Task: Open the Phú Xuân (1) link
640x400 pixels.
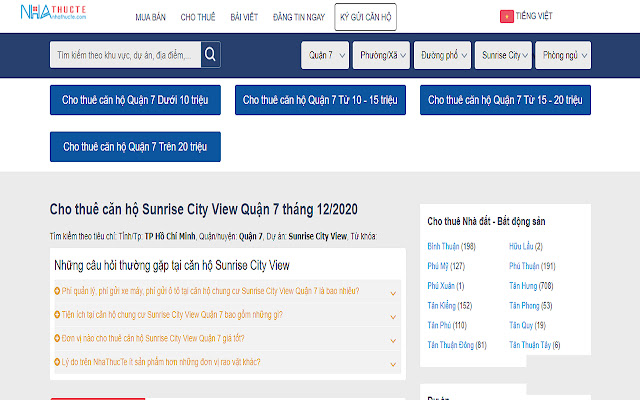Action: 446,286
